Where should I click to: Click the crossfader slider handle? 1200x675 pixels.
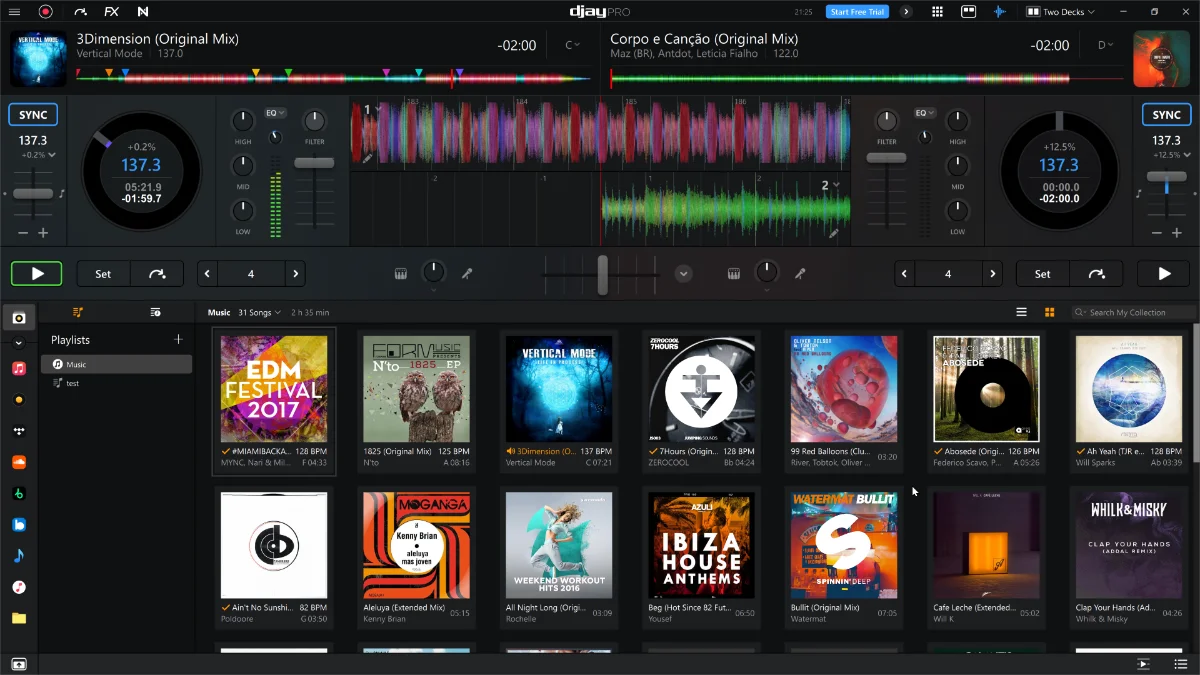[602, 274]
